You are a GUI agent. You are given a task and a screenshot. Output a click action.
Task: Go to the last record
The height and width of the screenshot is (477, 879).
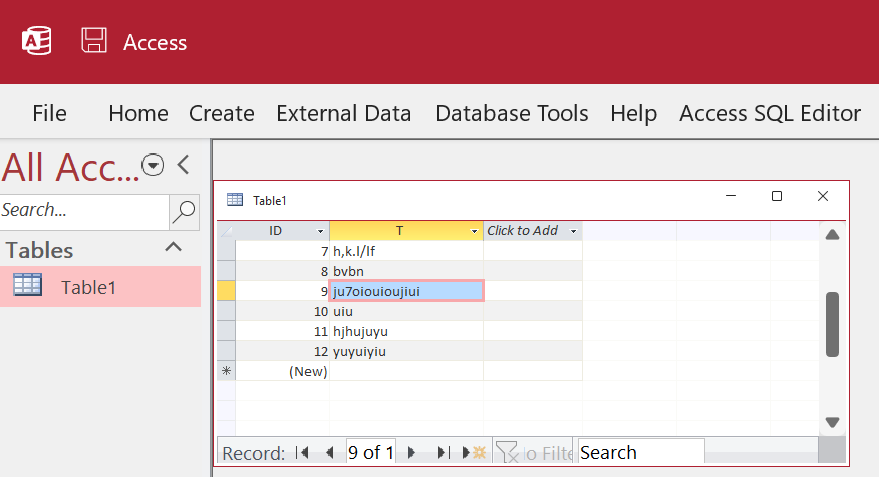(443, 452)
